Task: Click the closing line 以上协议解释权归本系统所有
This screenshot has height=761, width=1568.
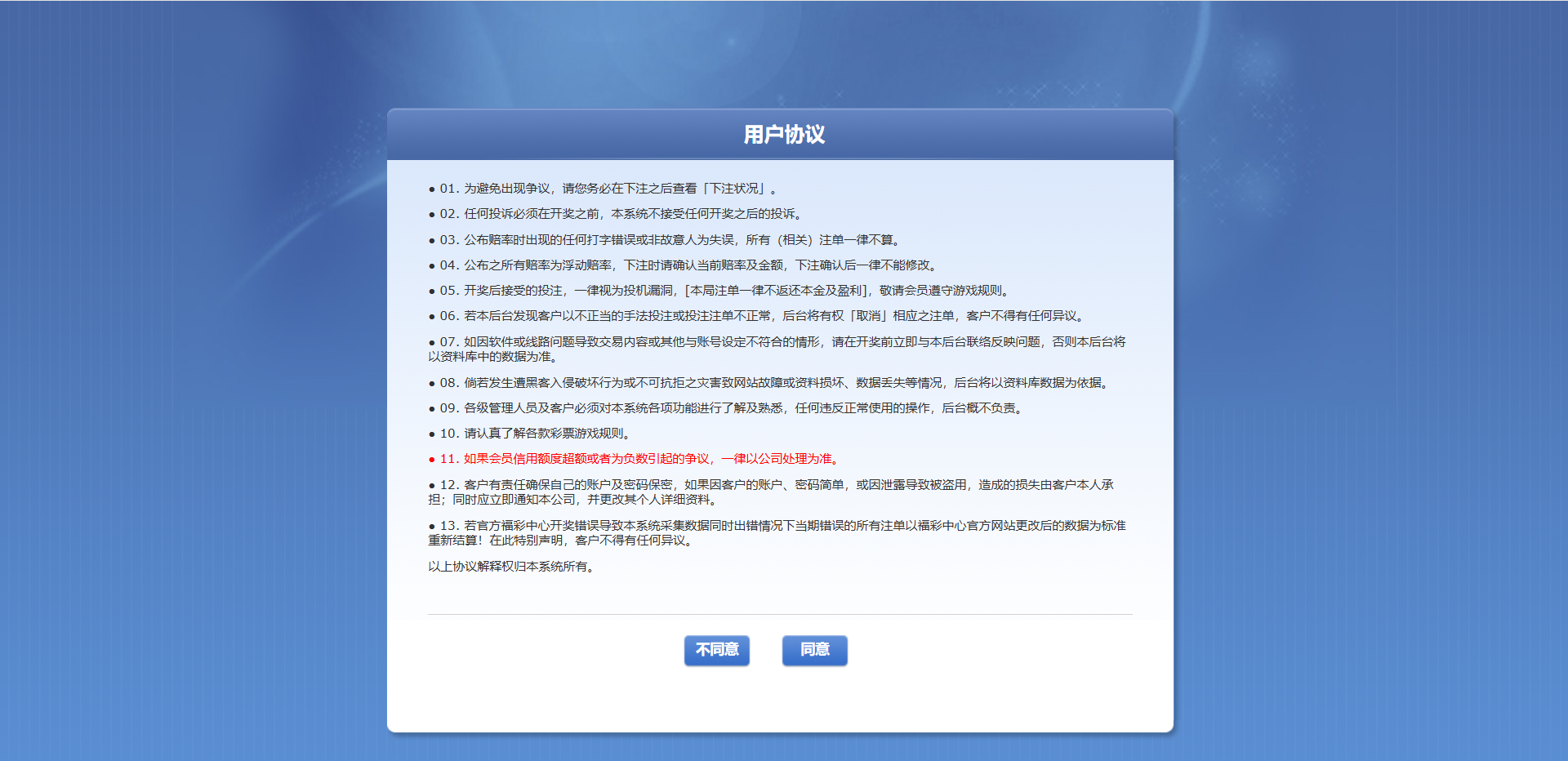Action: (512, 567)
